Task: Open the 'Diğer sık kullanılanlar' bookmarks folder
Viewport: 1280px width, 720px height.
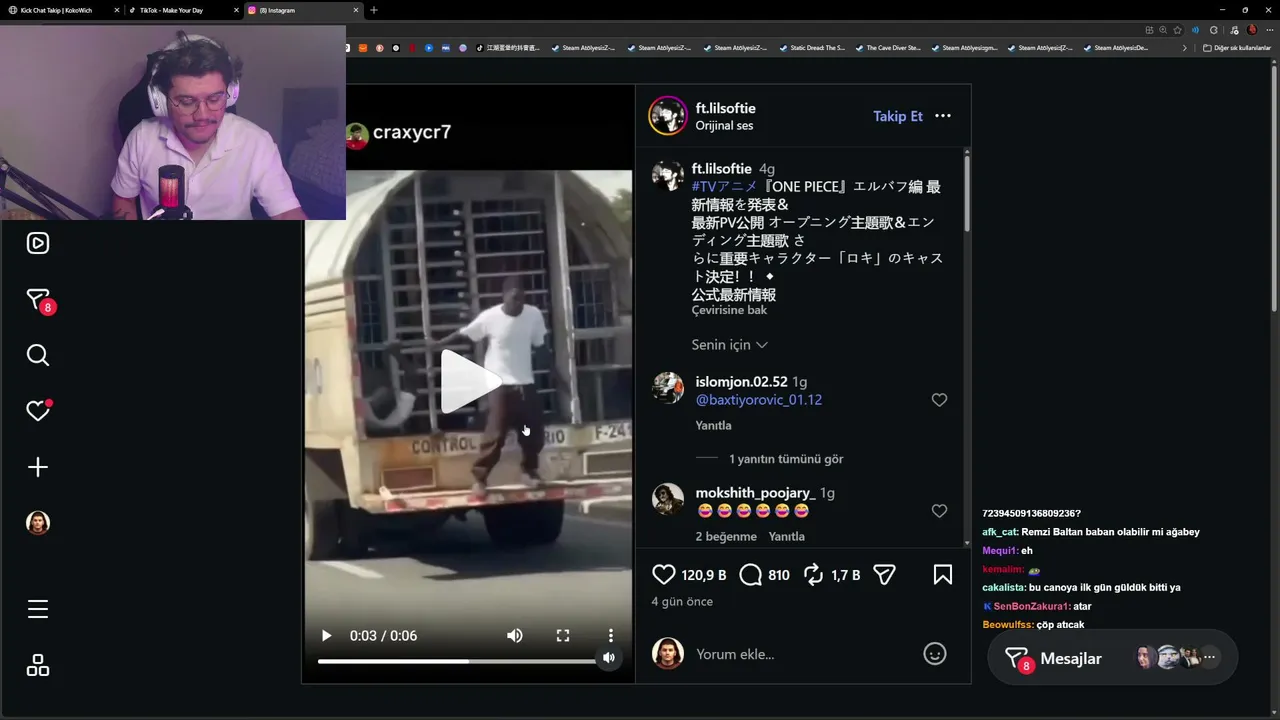Action: coord(1236,48)
